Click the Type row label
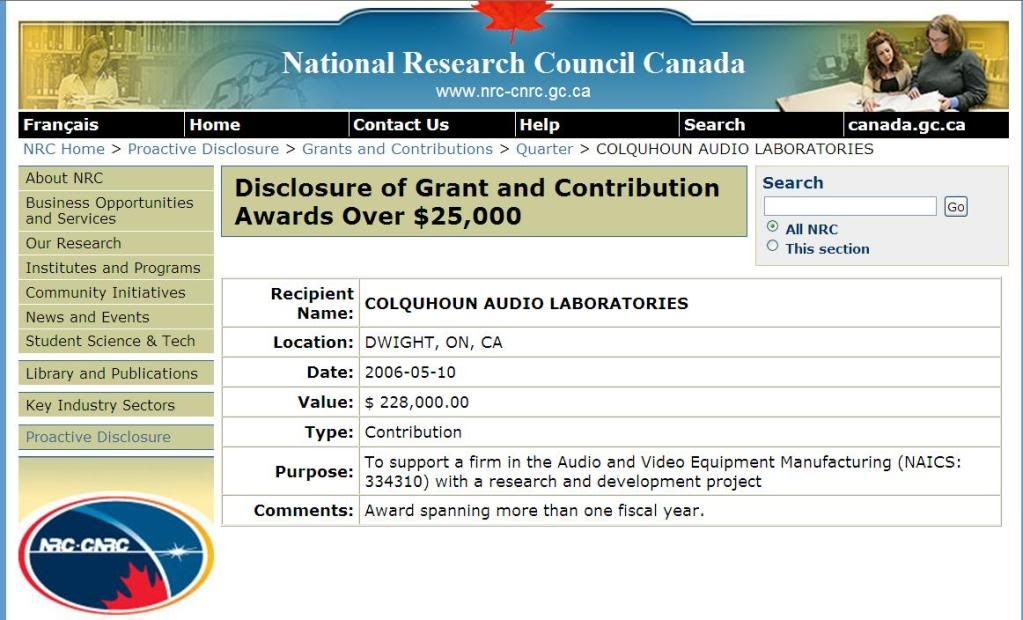The width and height of the screenshot is (1023, 620). [329, 432]
